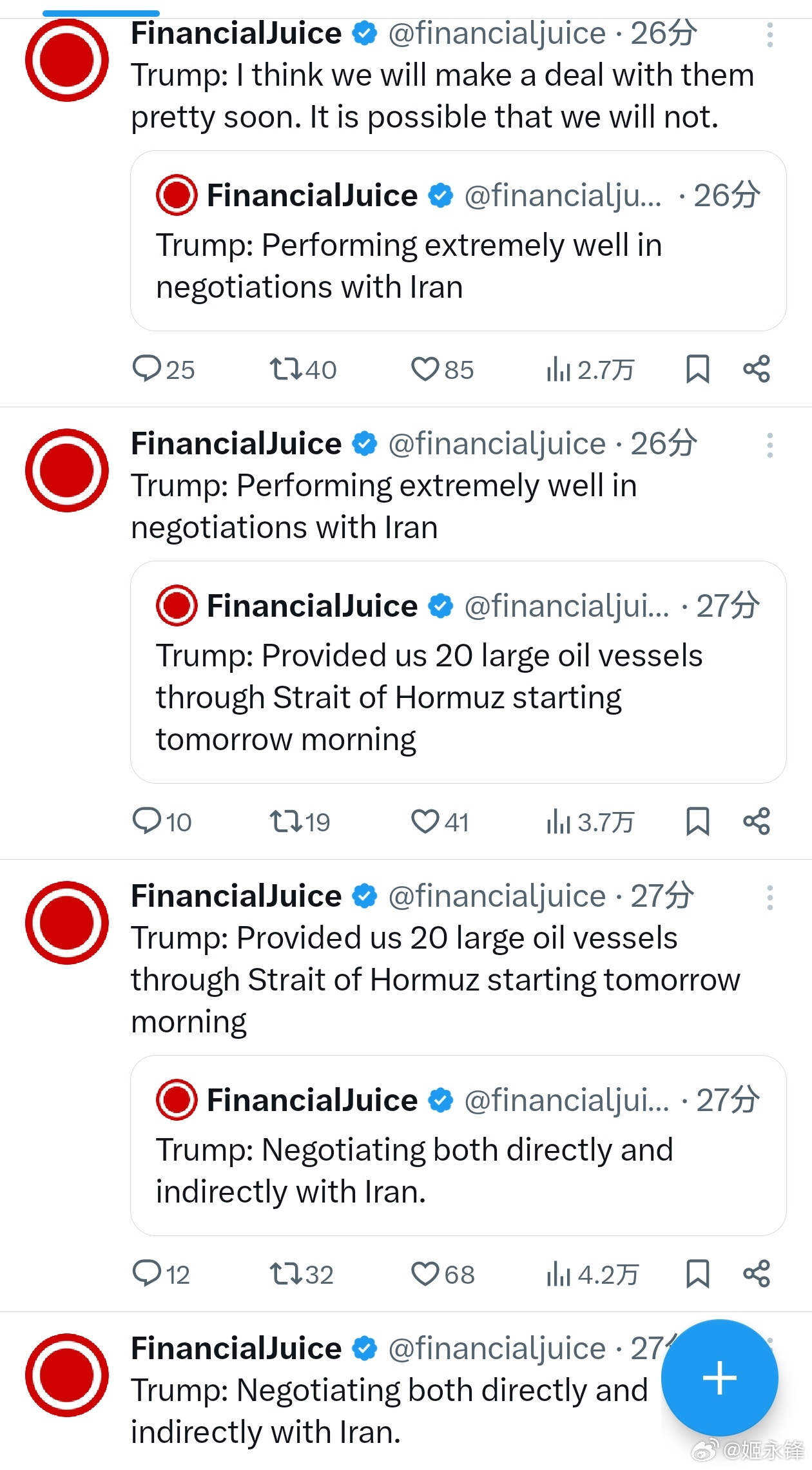
Task: Open FinancialJuice profile from top tweet avatar
Action: click(66, 59)
